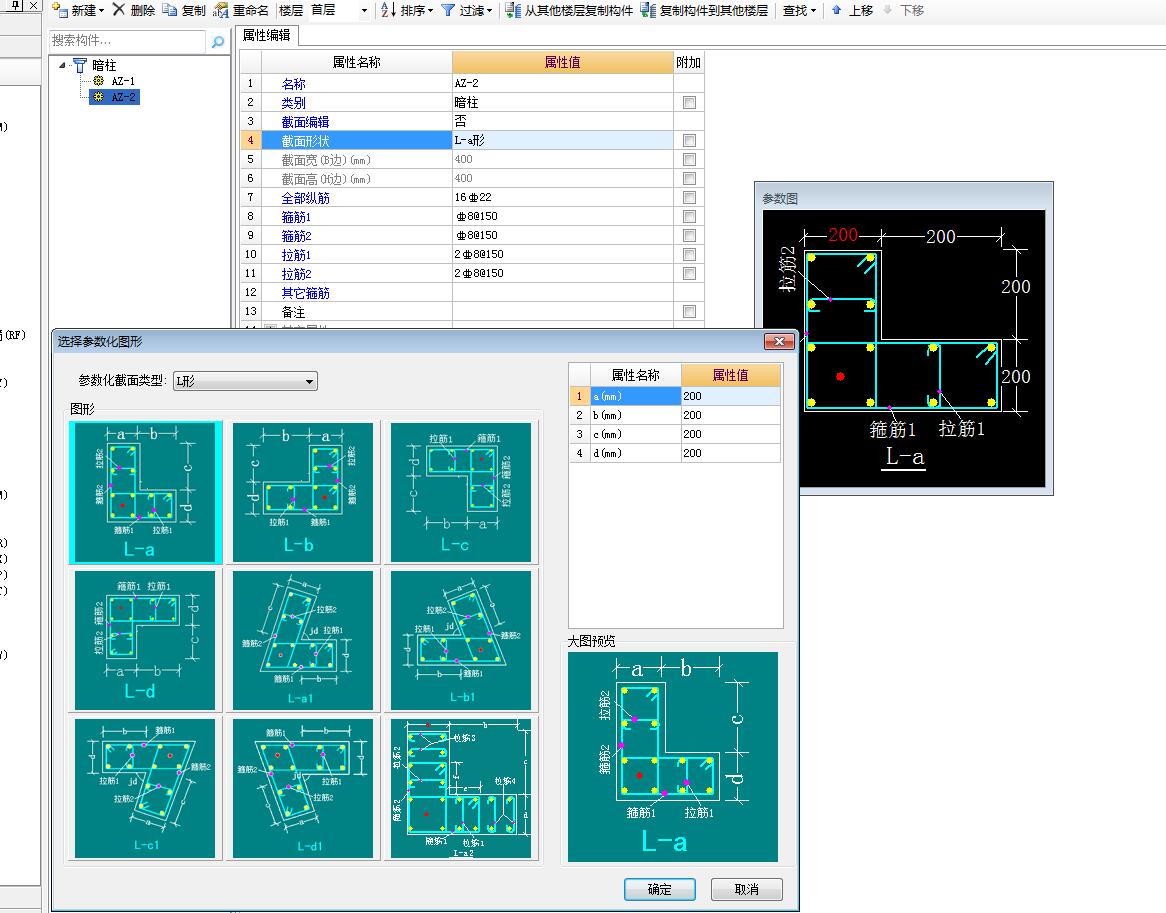Click the 删除 delete icon
This screenshot has width=1166, height=913.
click(x=118, y=10)
